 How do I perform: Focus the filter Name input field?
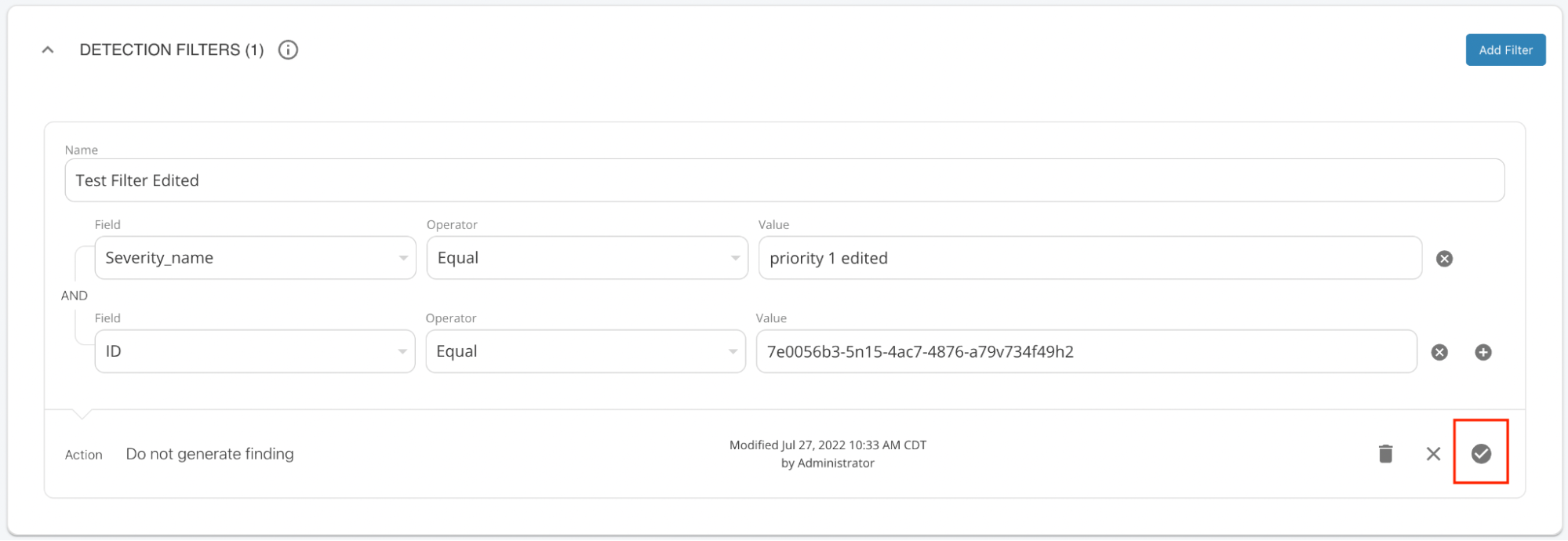point(784,180)
